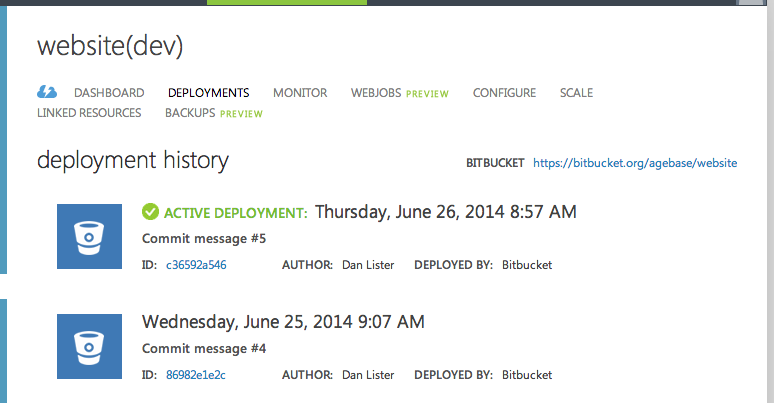This screenshot has height=403, width=774.
Task: Click Bitbucket bucket icon for June 25 deployment
Action: pyautogui.click(x=89, y=347)
